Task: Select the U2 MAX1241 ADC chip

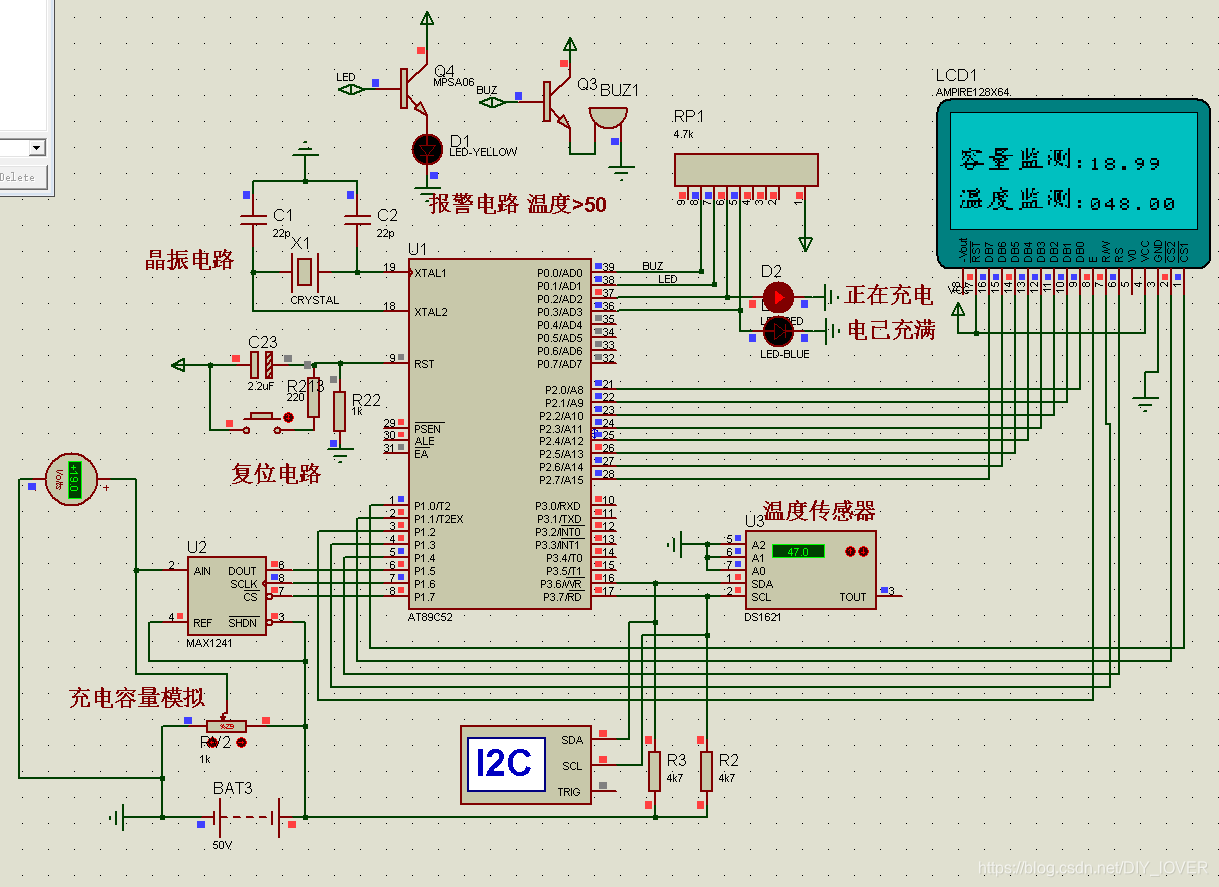Action: click(x=227, y=596)
